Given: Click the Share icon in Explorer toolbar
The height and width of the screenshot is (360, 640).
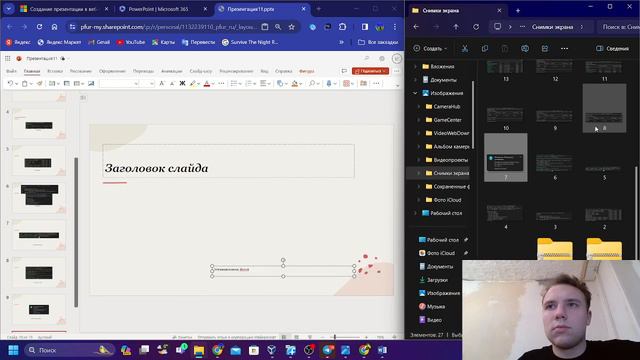Looking at the screenshot, I should [x=545, y=49].
